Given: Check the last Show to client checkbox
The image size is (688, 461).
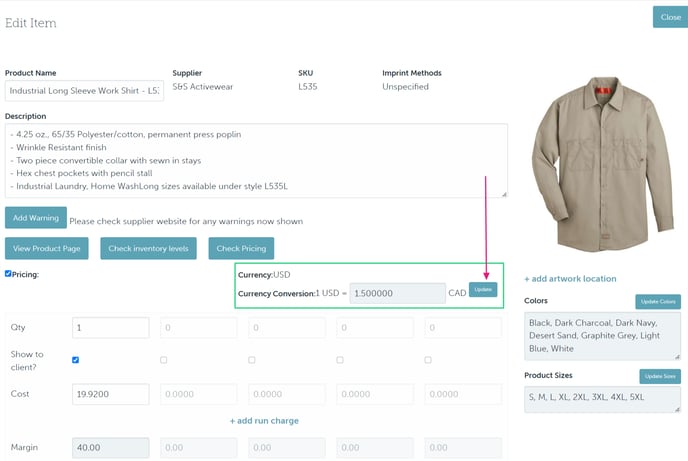Looking at the screenshot, I should point(428,360).
